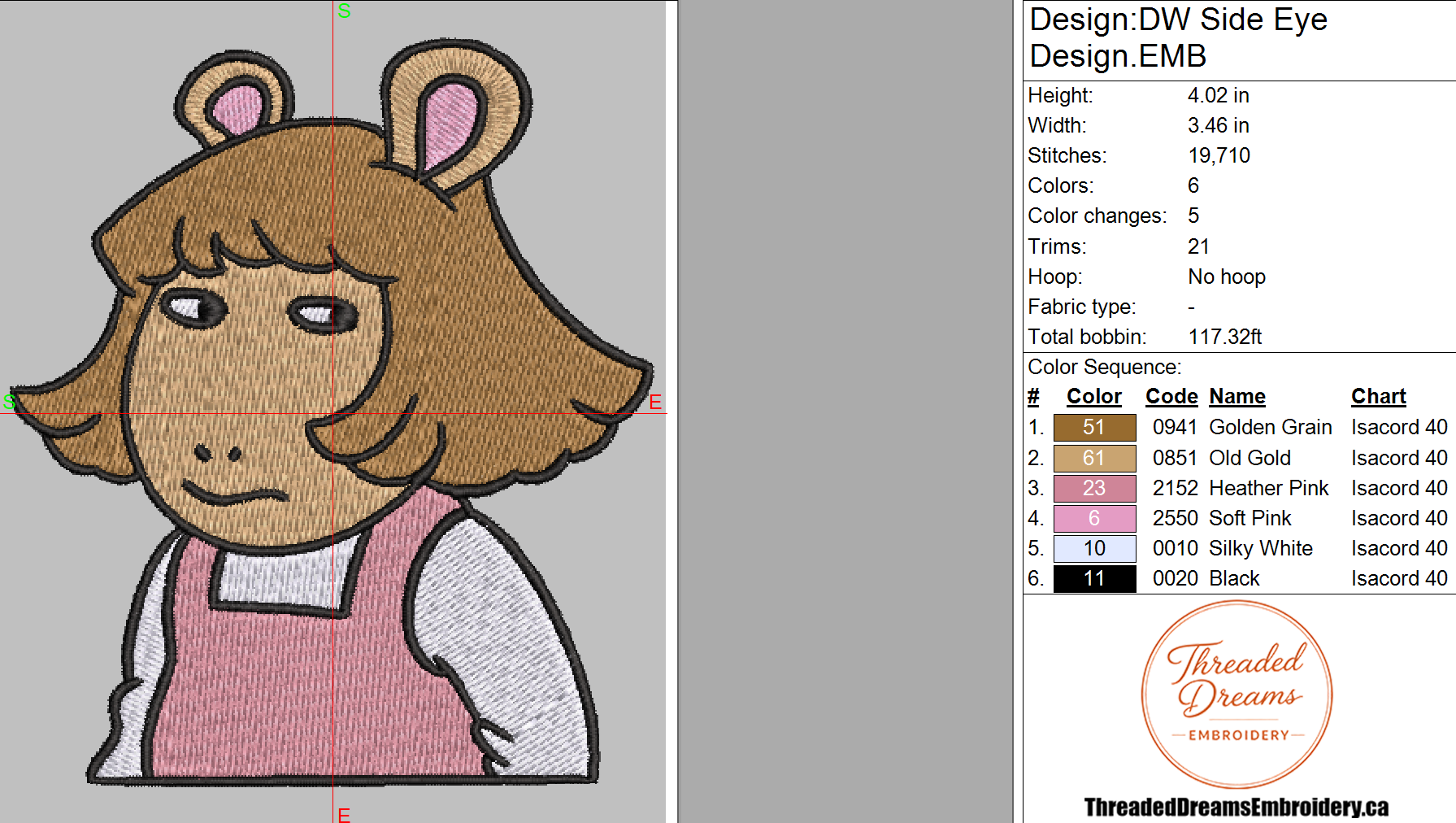Click the Height value 4.02 in

point(1218,95)
